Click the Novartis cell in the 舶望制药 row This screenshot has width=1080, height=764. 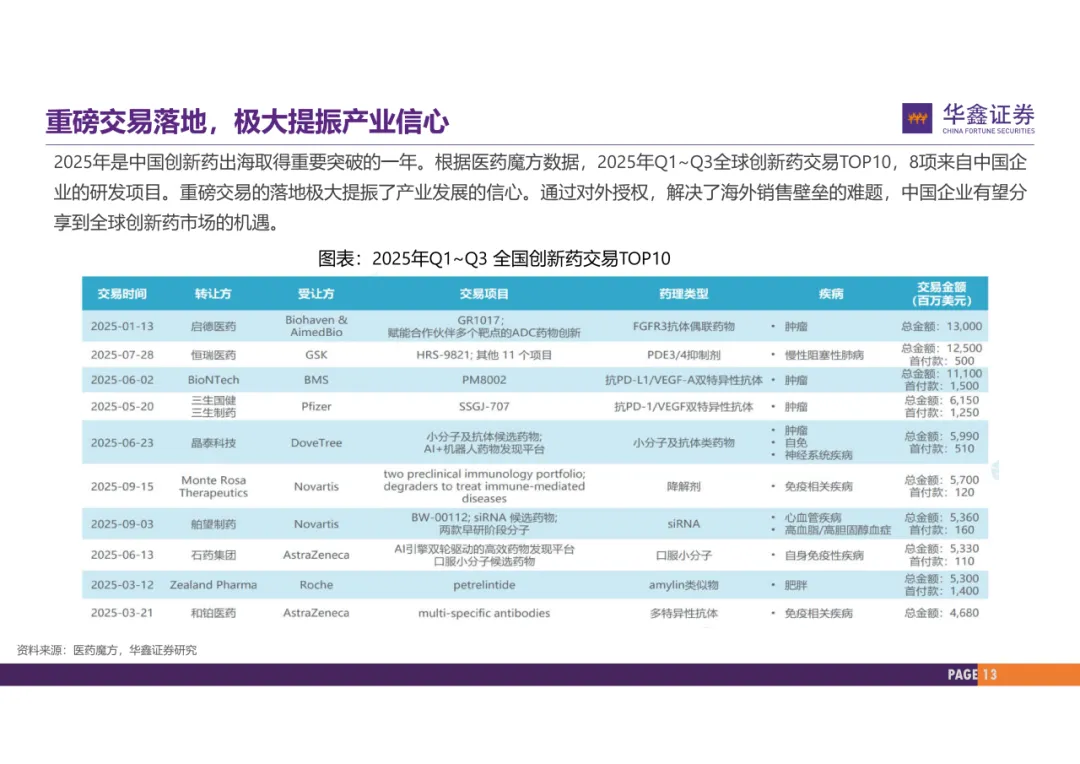click(316, 524)
